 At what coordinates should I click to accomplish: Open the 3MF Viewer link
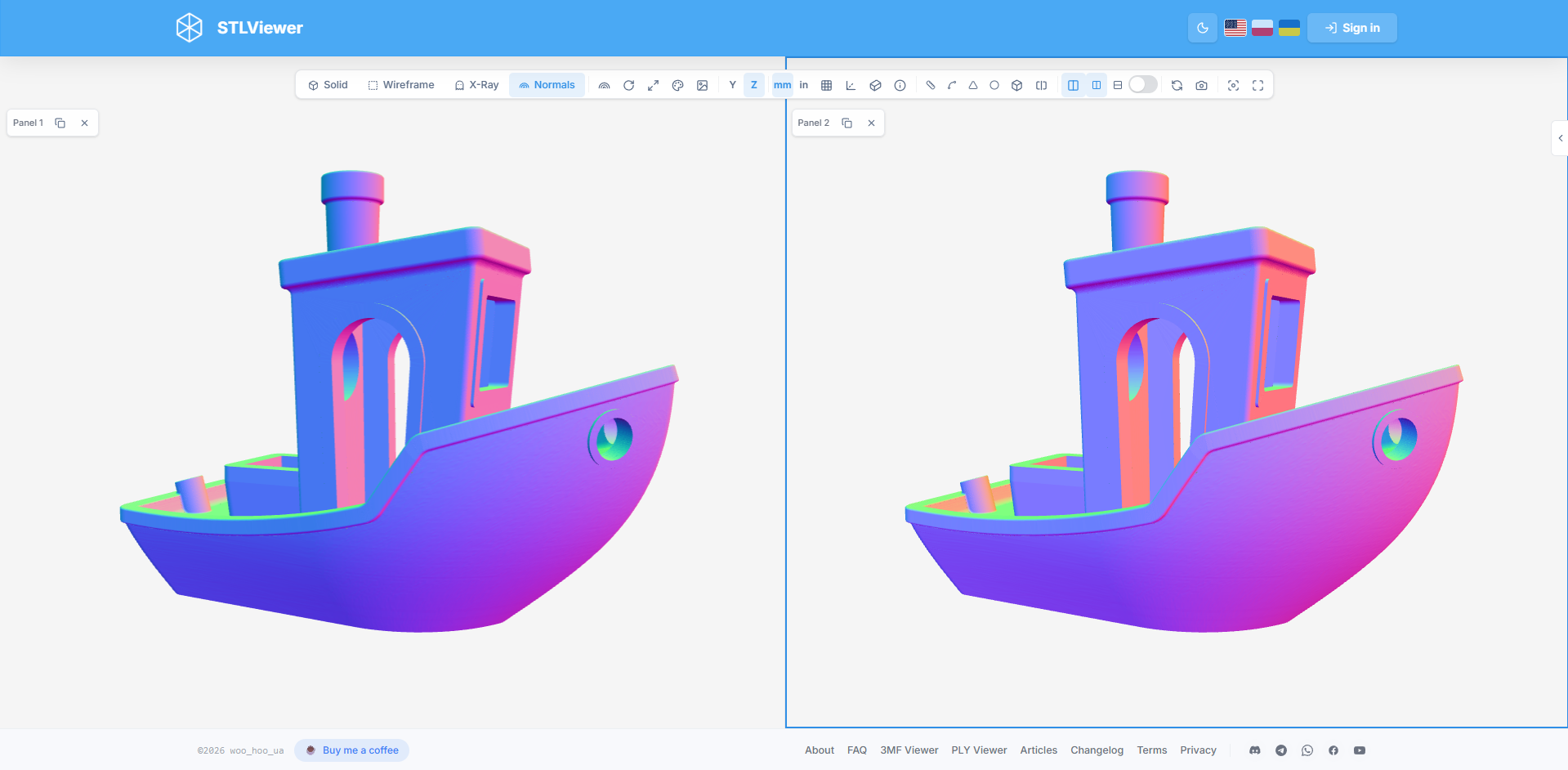click(909, 750)
